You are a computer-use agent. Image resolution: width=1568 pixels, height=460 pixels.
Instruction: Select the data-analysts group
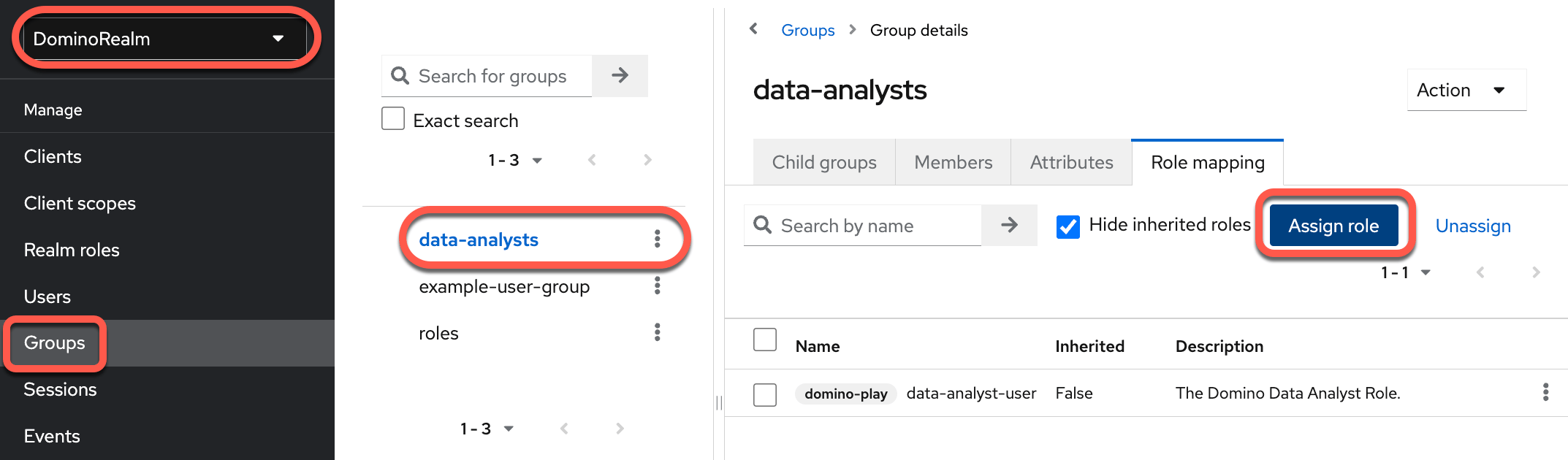pos(479,239)
